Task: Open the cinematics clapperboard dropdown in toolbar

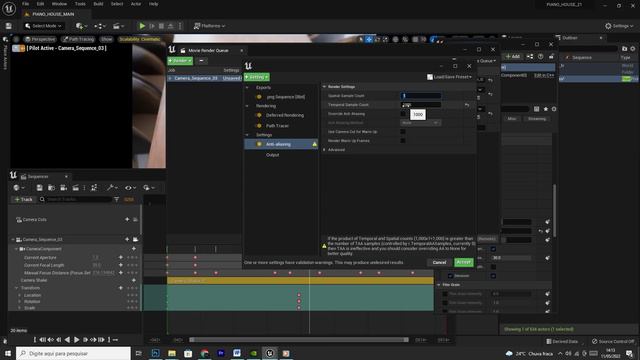Action: click(x=118, y=26)
